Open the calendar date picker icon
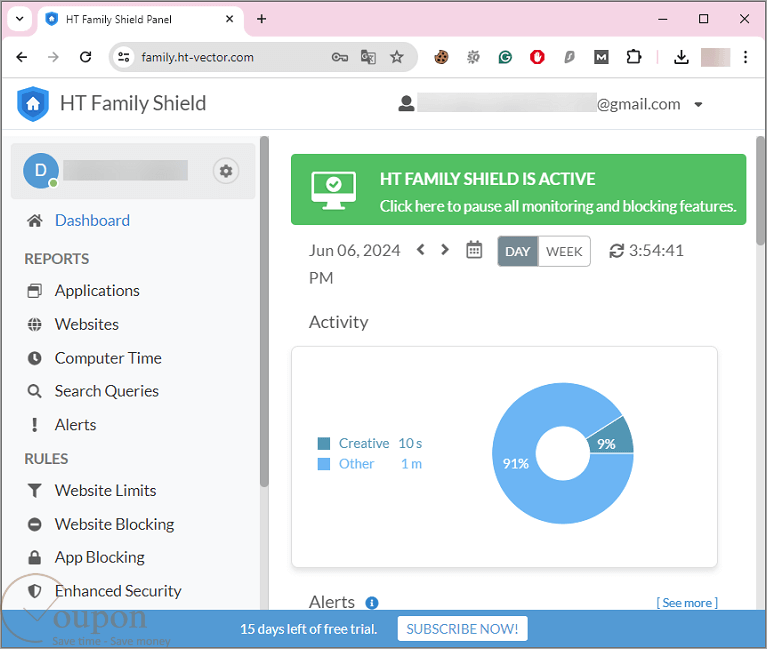Viewport: 767px width, 649px height. point(474,250)
